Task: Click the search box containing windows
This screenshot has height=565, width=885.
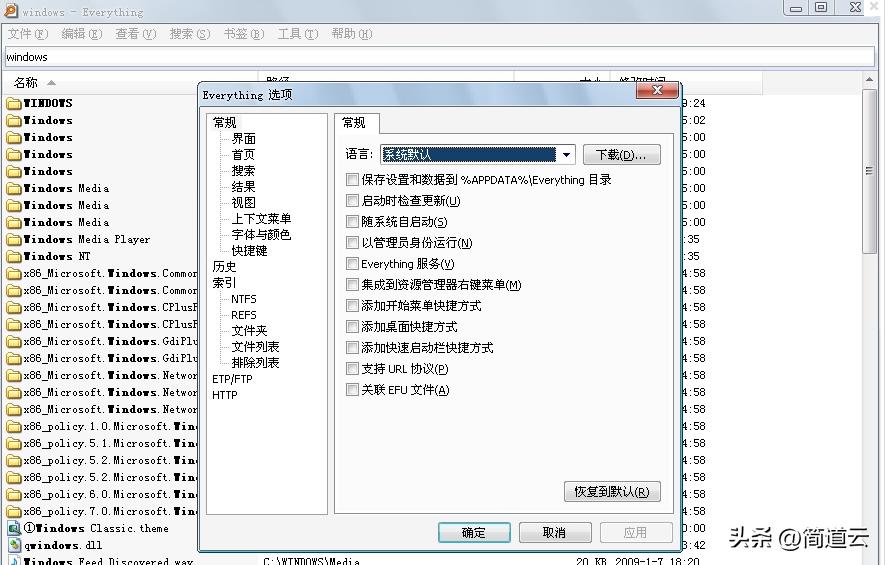Action: click(440, 57)
